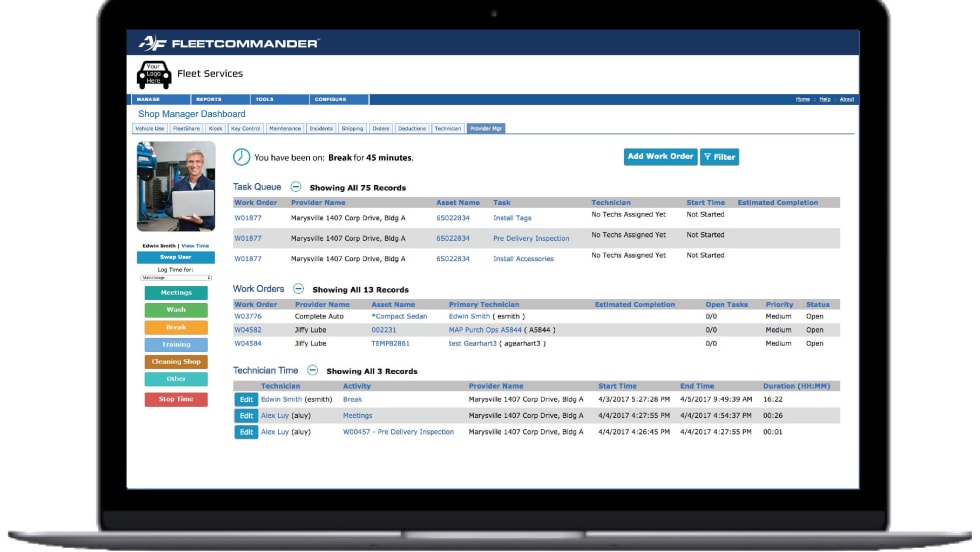Open the Reports menu

click(209, 100)
